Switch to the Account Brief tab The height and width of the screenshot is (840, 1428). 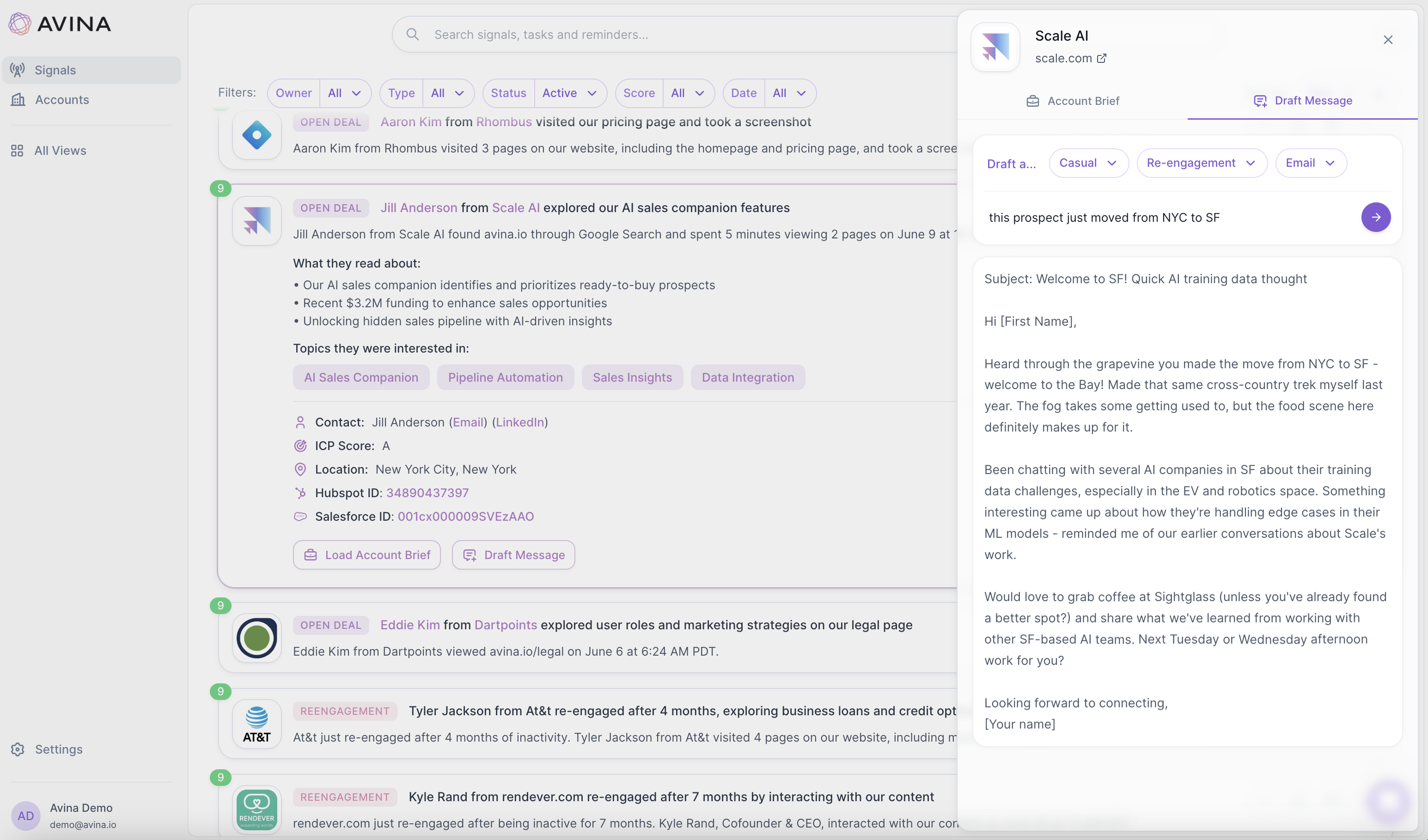click(x=1073, y=101)
